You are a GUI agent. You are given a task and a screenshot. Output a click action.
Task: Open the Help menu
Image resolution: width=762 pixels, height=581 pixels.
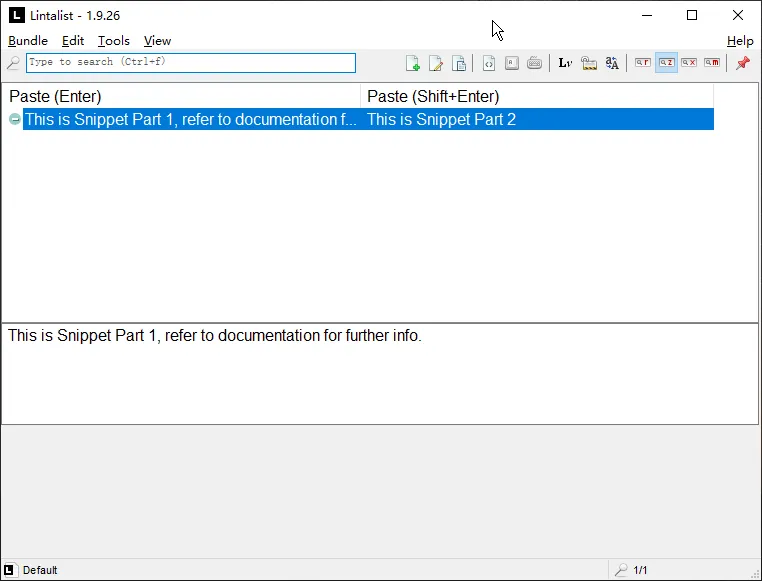coord(740,41)
